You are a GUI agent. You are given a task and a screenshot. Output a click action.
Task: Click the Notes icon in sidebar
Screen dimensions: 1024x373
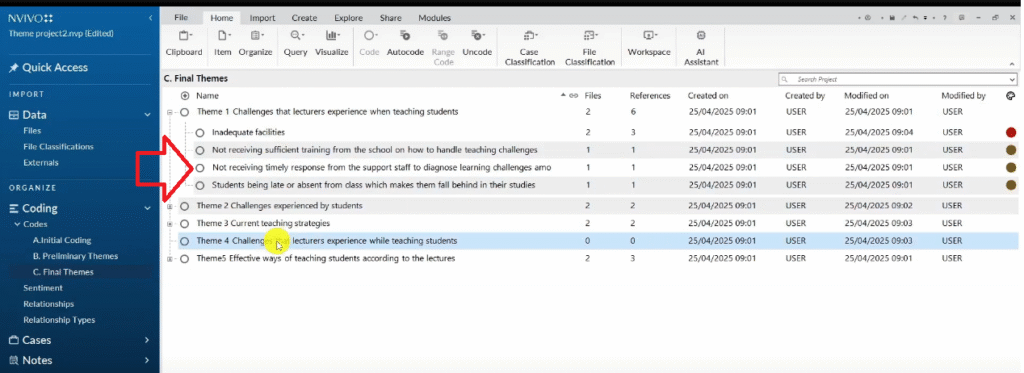tap(13, 360)
